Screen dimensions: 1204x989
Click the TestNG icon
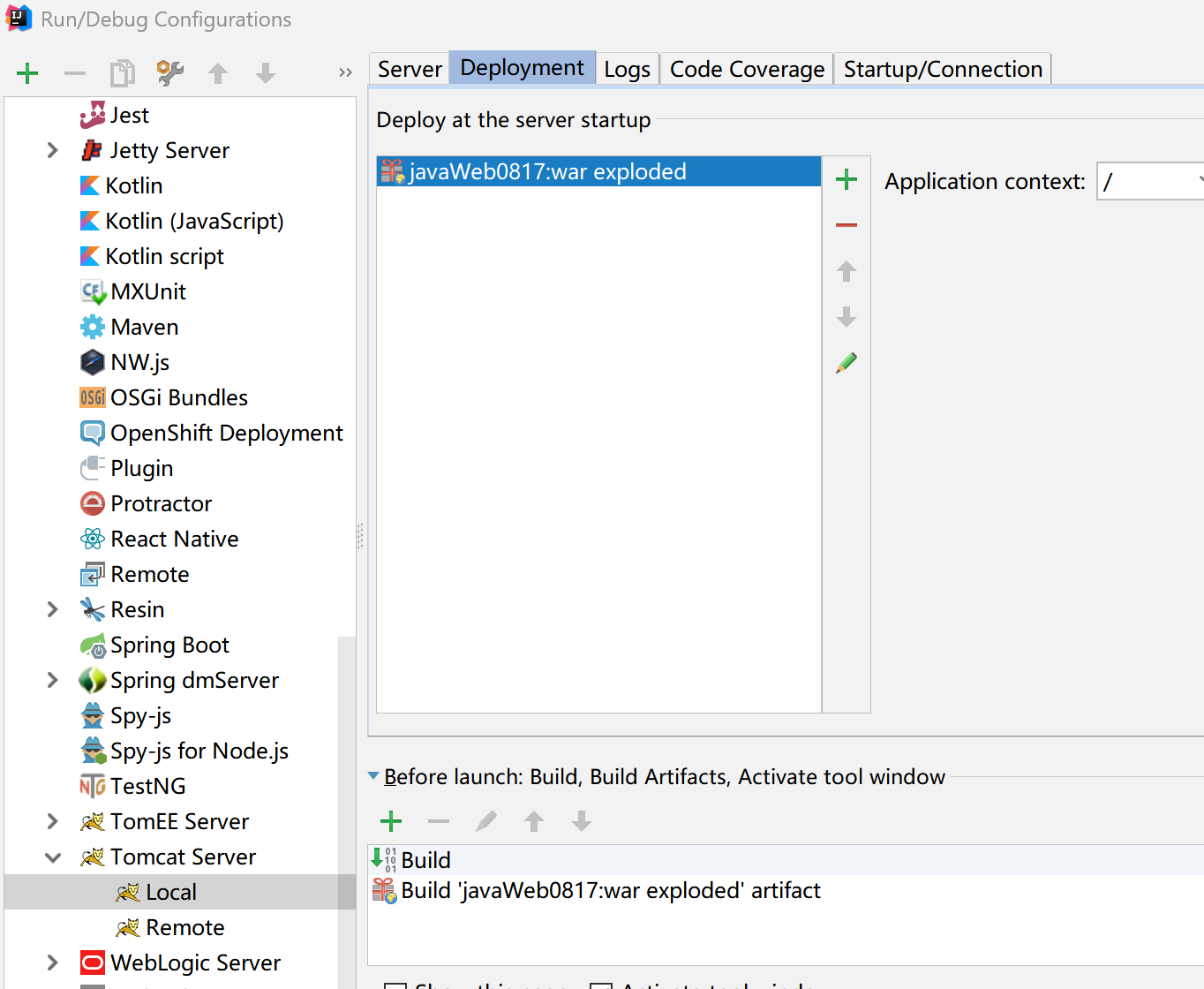point(92,786)
